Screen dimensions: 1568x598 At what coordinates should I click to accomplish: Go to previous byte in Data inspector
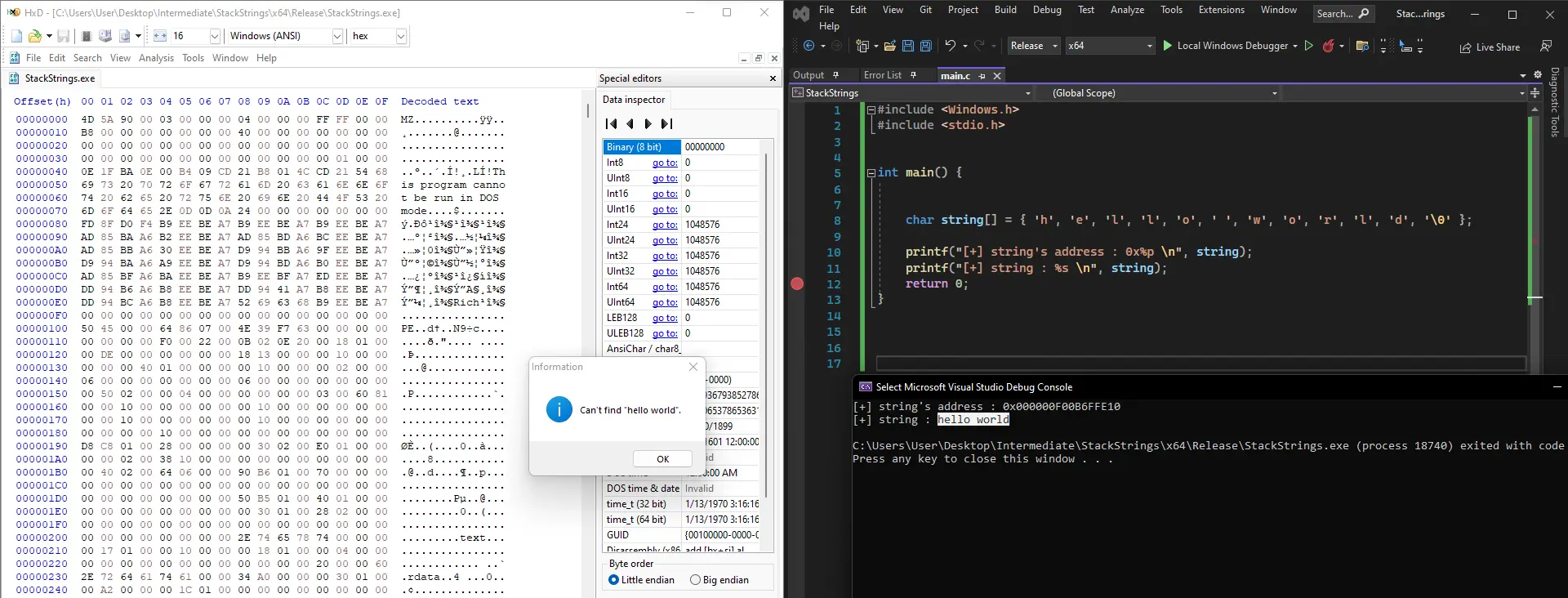pyautogui.click(x=630, y=124)
